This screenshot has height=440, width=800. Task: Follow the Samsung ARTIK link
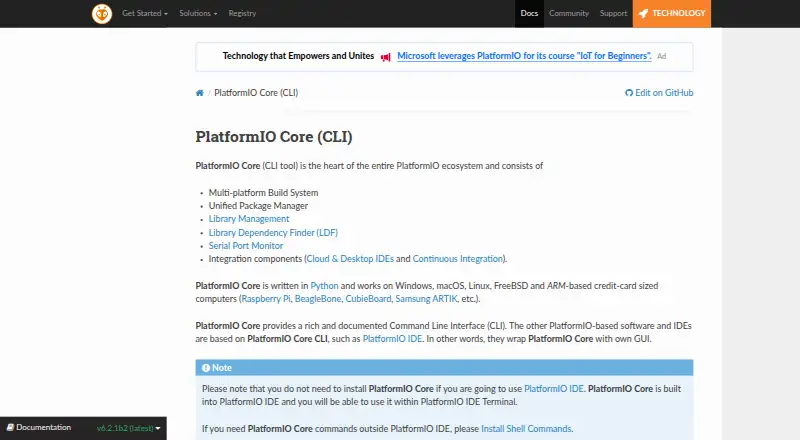pos(427,299)
